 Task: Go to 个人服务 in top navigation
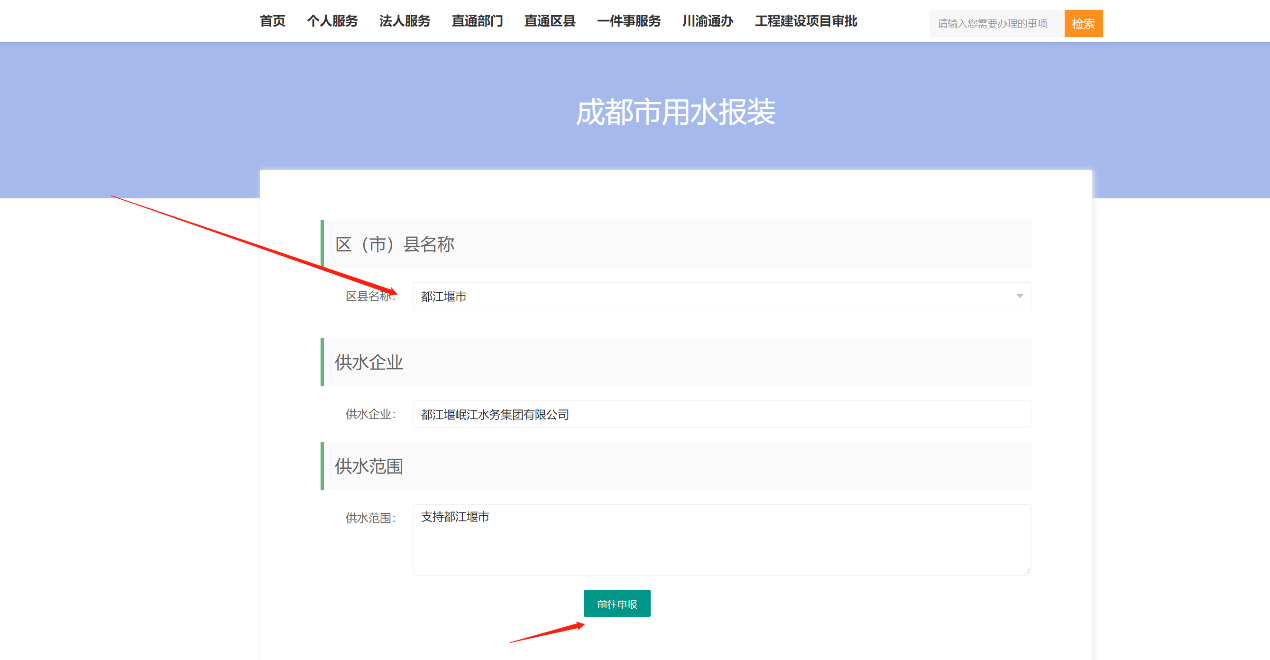(332, 21)
